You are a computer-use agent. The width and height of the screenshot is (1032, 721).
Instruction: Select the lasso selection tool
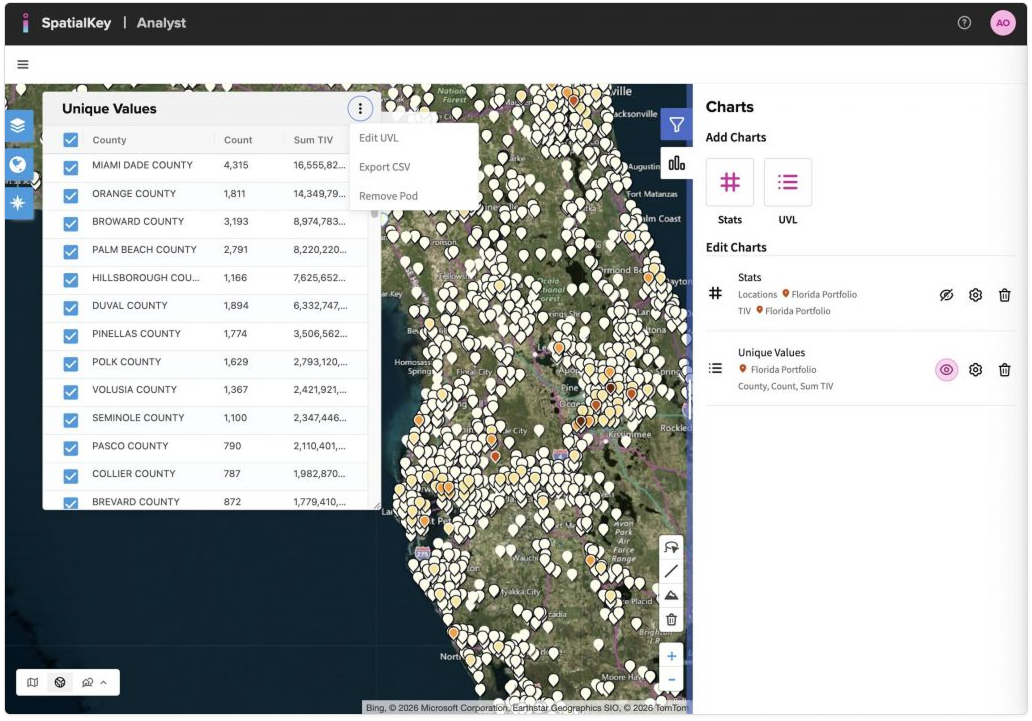(671, 548)
